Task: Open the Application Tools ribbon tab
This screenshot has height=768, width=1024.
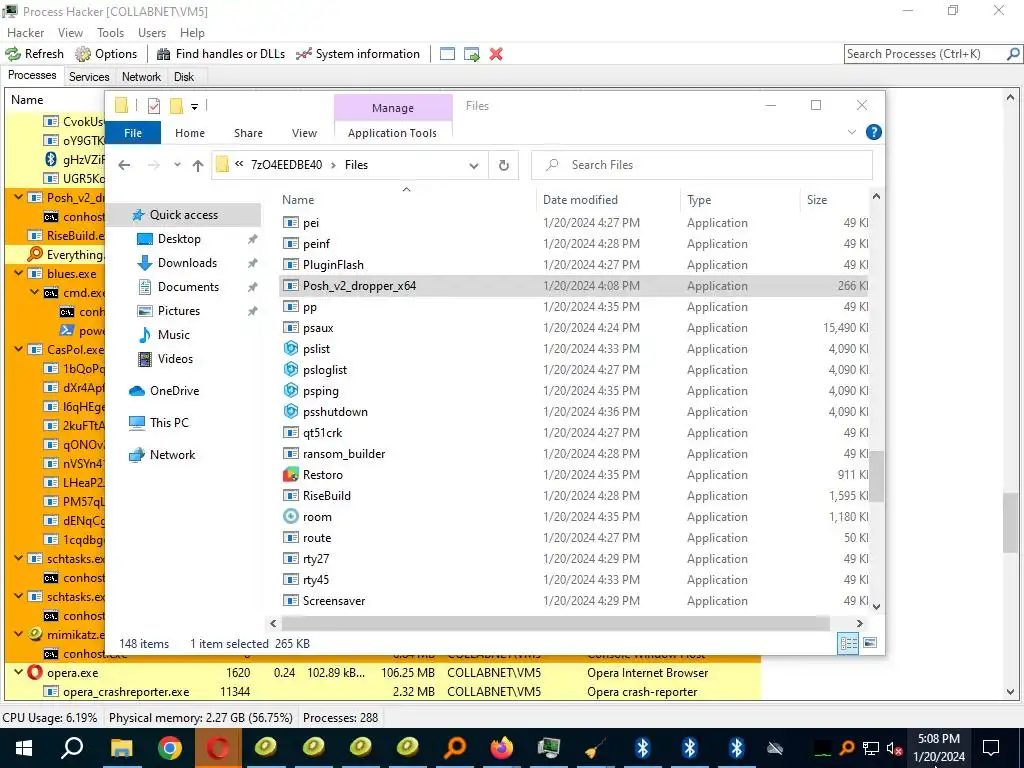Action: (x=392, y=133)
